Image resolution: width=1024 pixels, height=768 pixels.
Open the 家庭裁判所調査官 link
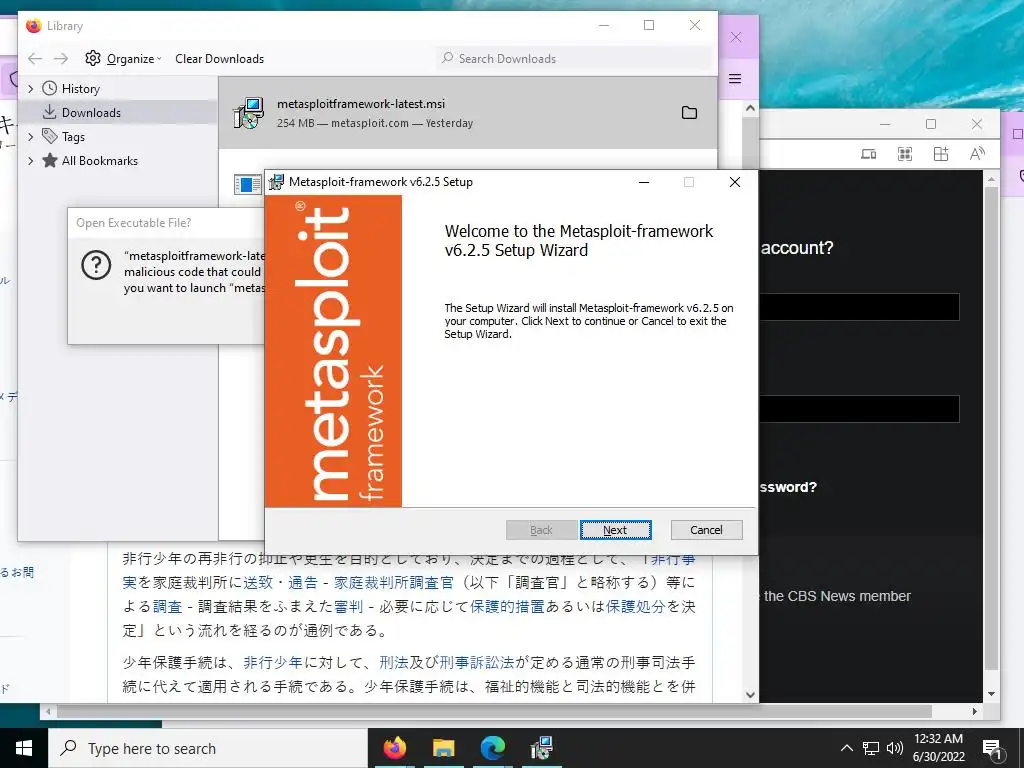coord(393,583)
